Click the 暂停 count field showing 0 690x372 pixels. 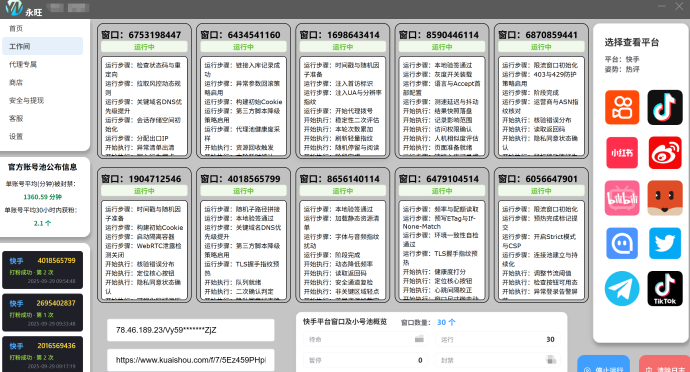[x=365, y=360]
